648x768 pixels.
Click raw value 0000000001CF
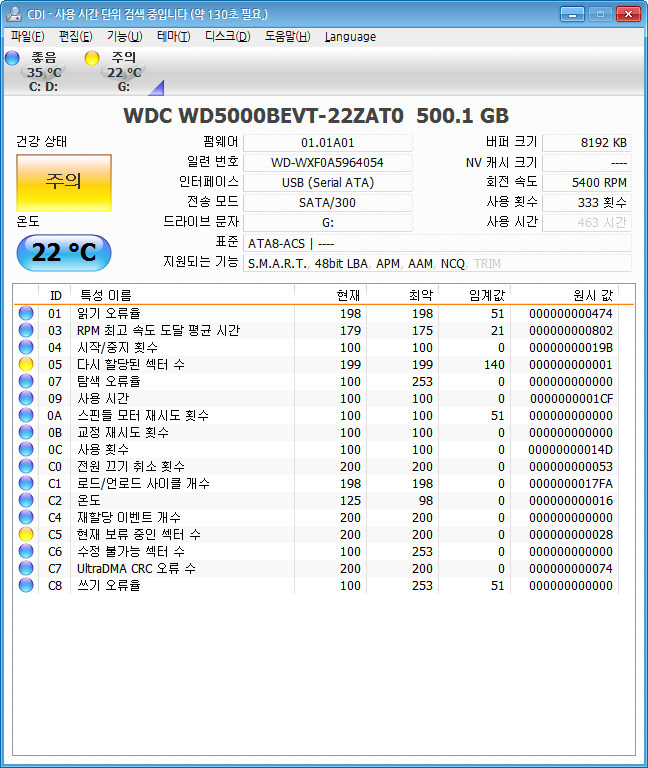tap(571, 399)
